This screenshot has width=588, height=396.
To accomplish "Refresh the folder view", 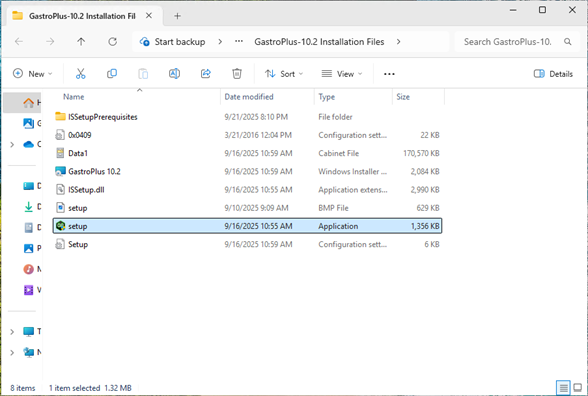I will (x=112, y=42).
